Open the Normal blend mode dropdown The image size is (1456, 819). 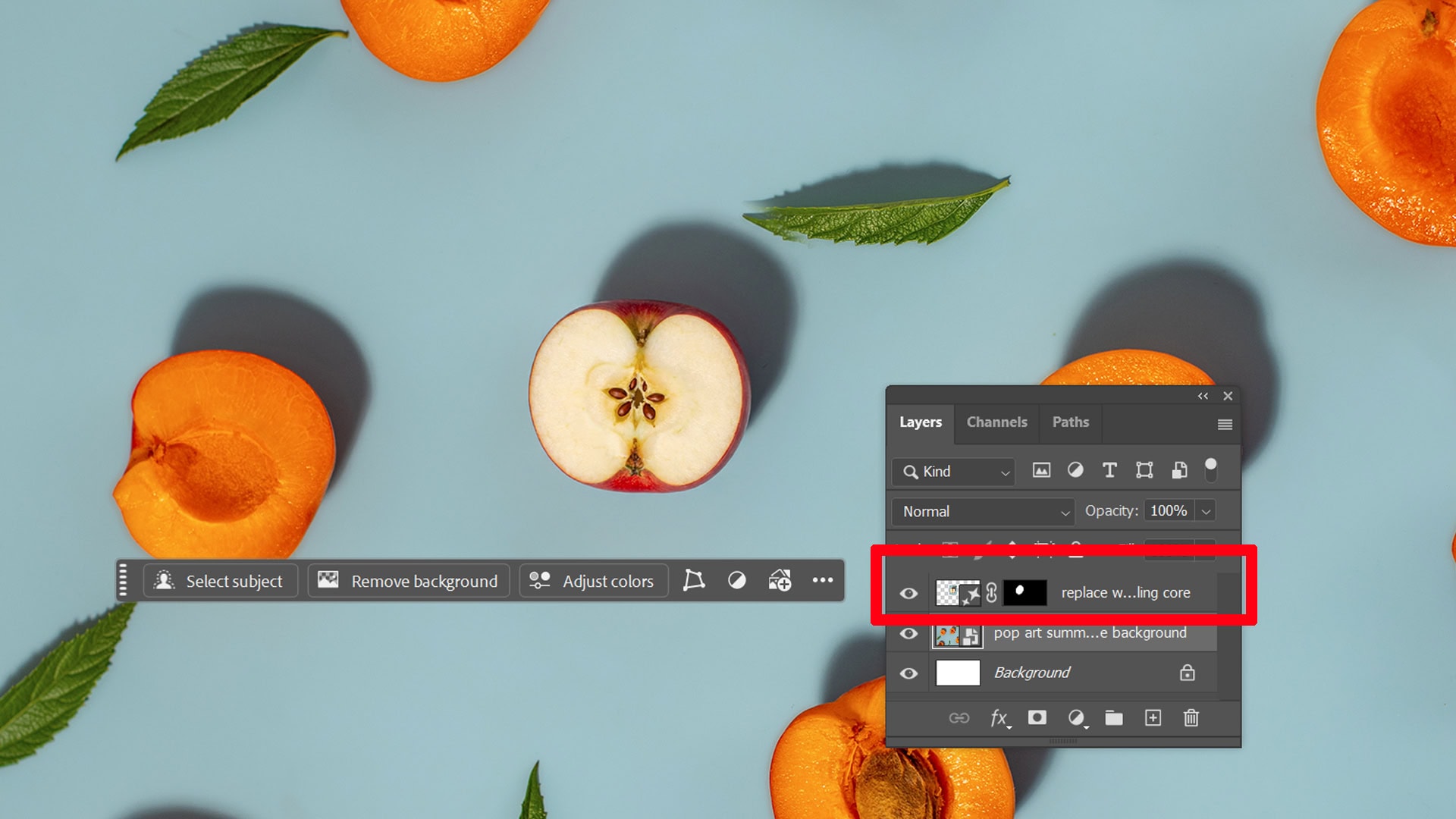click(984, 512)
